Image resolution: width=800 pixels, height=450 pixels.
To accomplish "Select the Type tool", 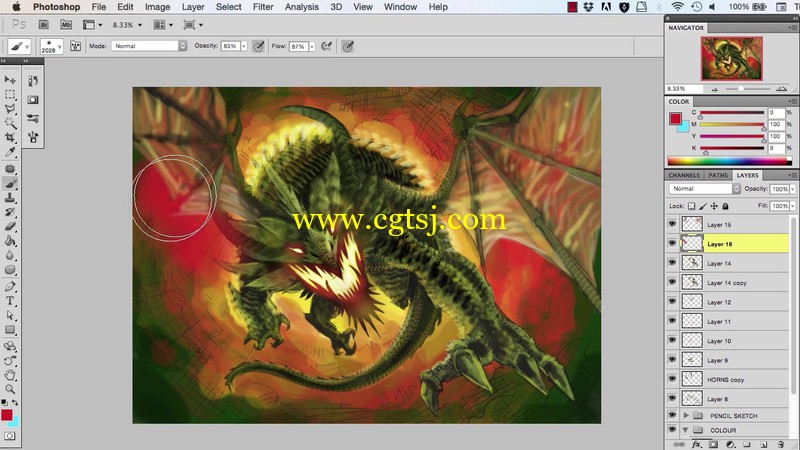I will [10, 301].
